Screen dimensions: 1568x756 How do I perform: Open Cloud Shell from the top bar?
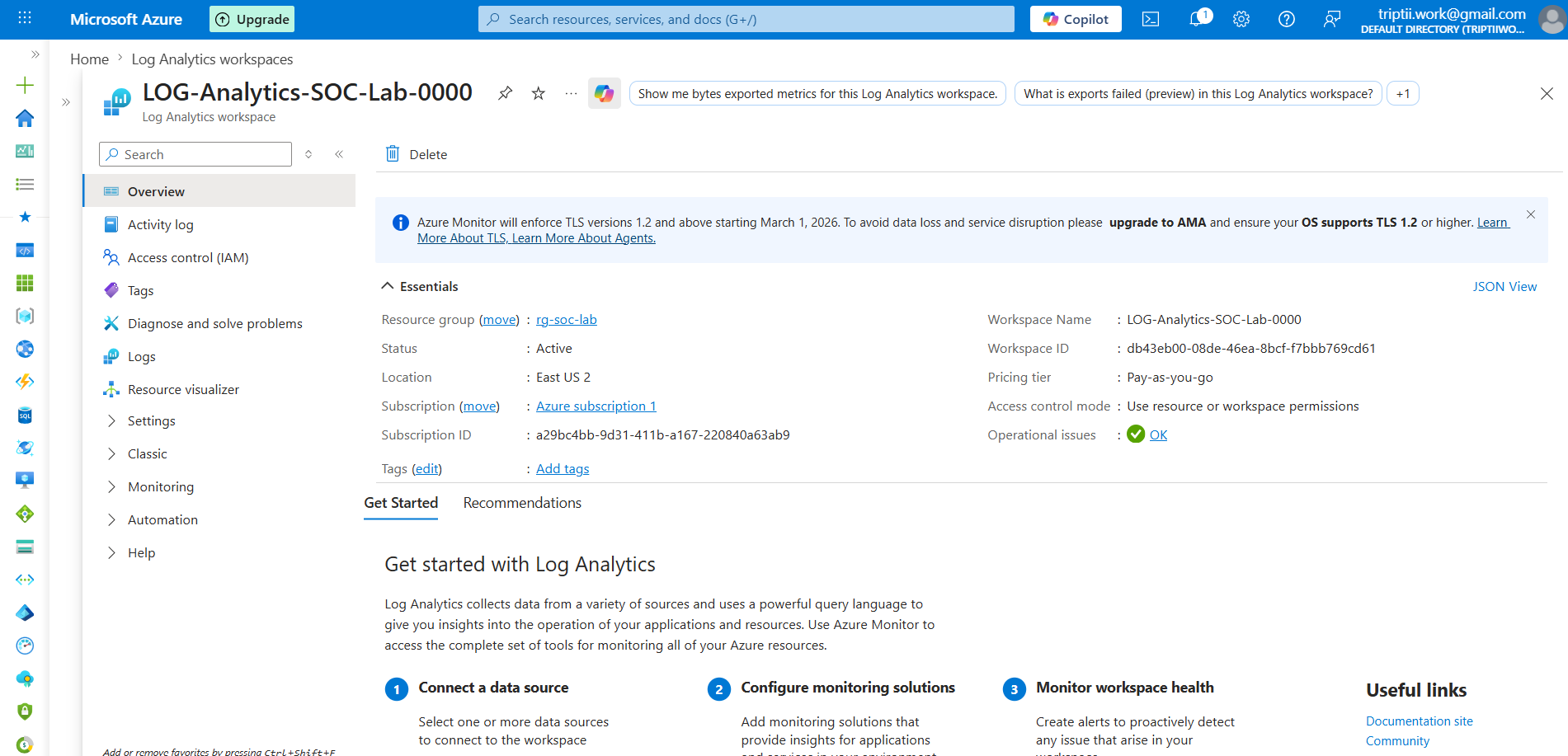pyautogui.click(x=1151, y=19)
